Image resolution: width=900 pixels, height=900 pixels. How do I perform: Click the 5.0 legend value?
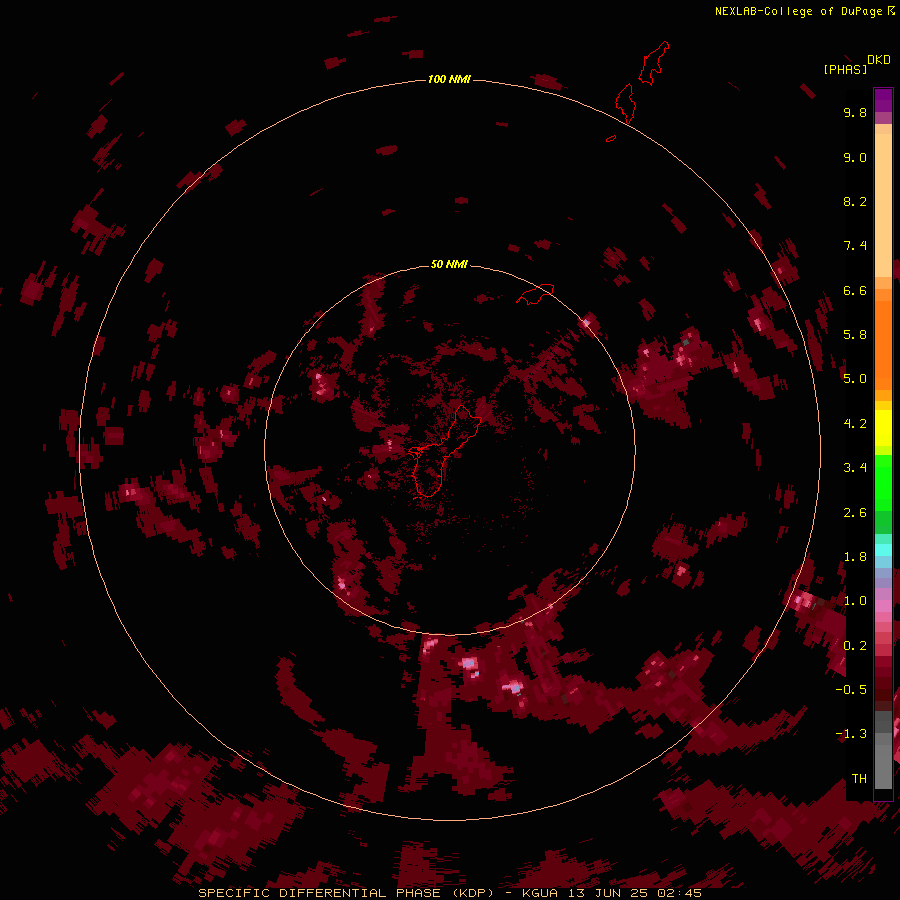click(x=855, y=379)
